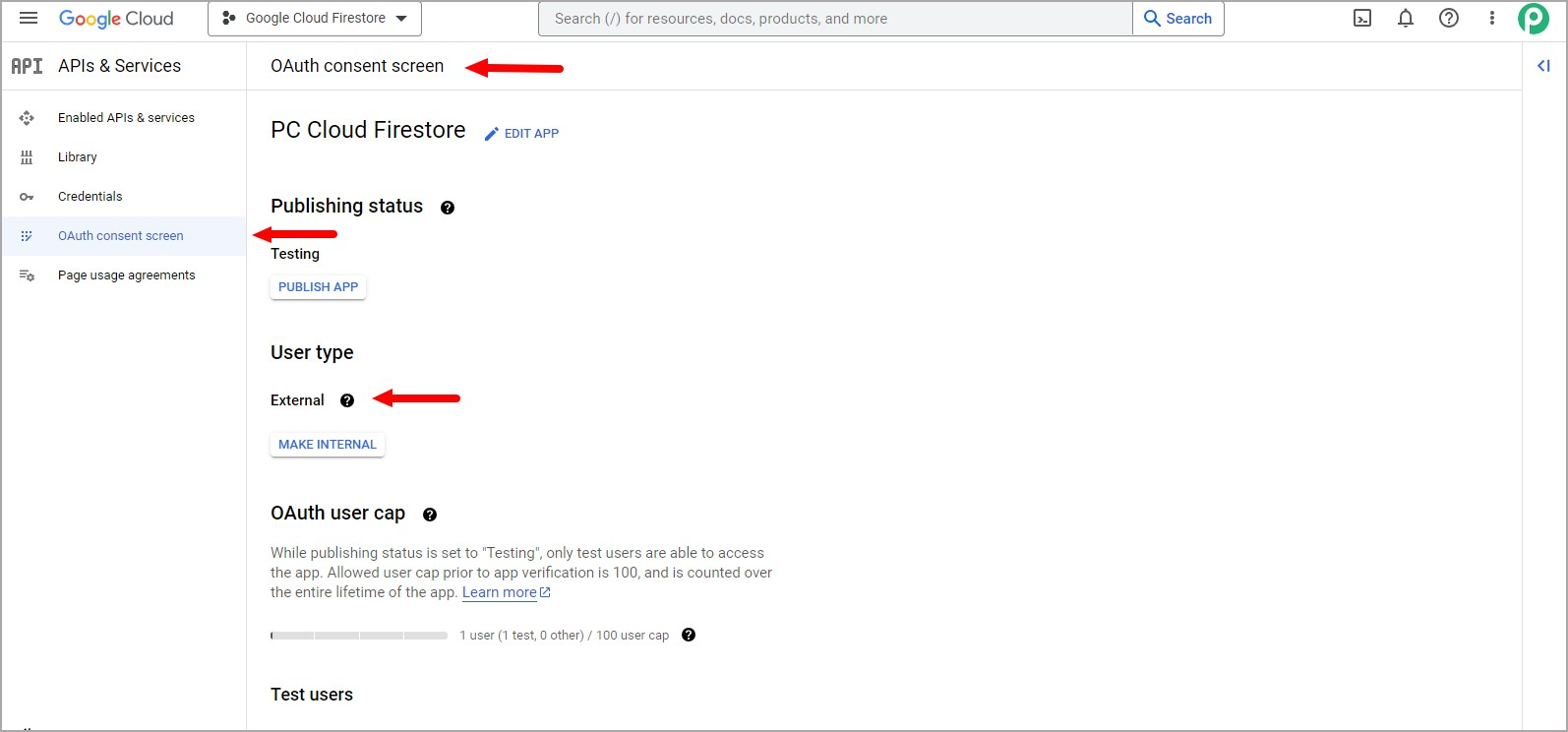This screenshot has width=1568, height=732.
Task: Click Publishing status help icon
Action: point(448,208)
